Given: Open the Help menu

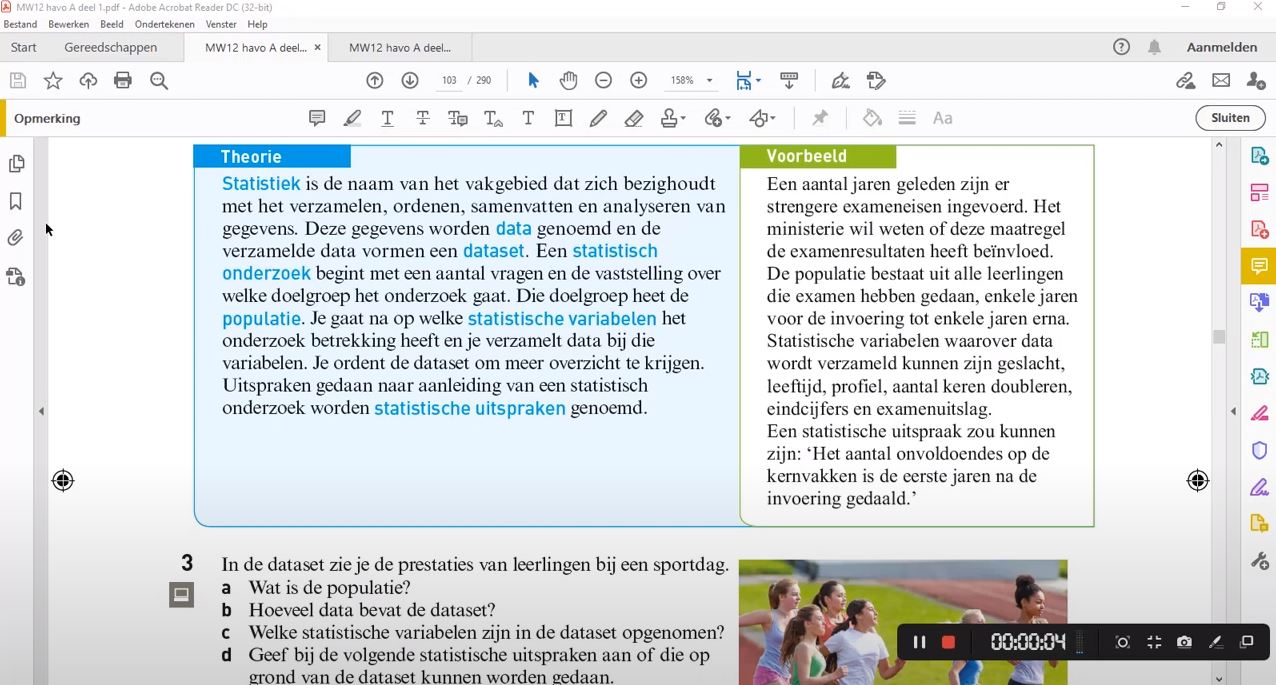Looking at the screenshot, I should [x=257, y=24].
